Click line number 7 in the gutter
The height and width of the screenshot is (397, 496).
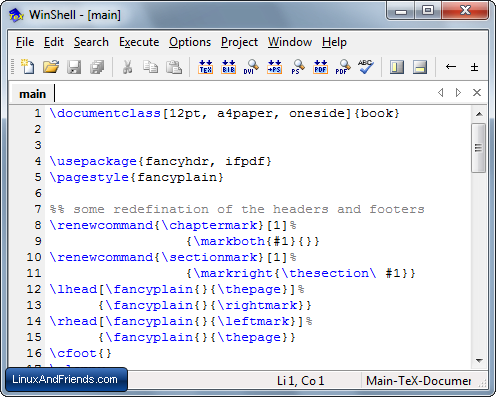[x=38, y=209]
